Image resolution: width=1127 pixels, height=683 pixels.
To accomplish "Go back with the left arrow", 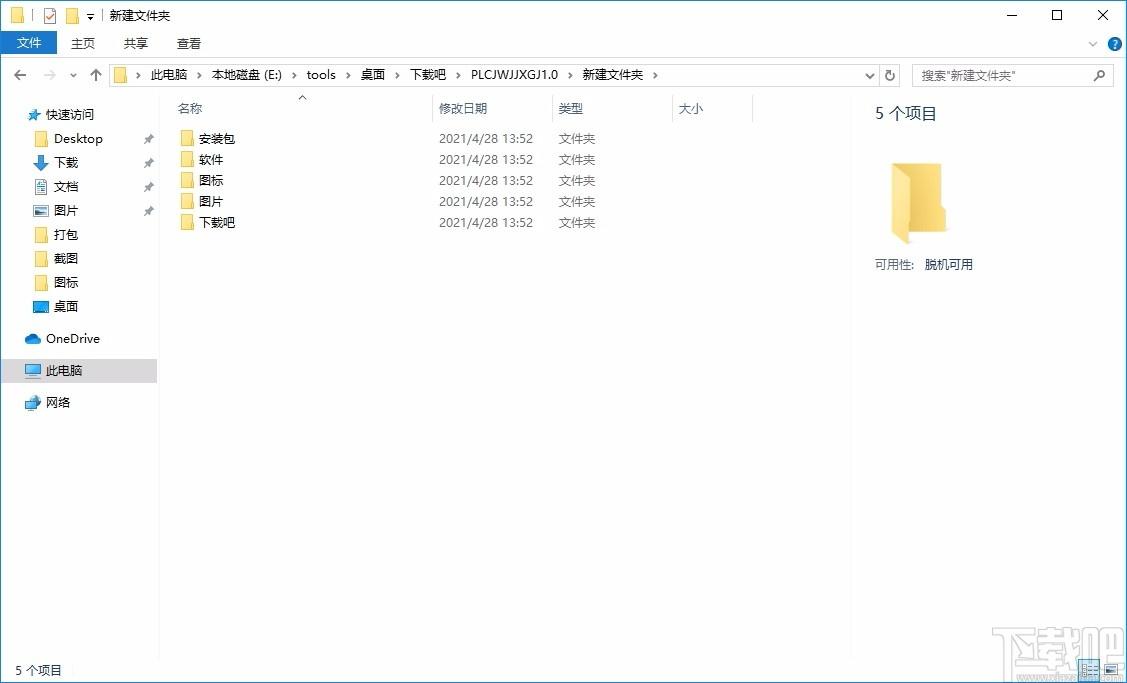I will 20,75.
